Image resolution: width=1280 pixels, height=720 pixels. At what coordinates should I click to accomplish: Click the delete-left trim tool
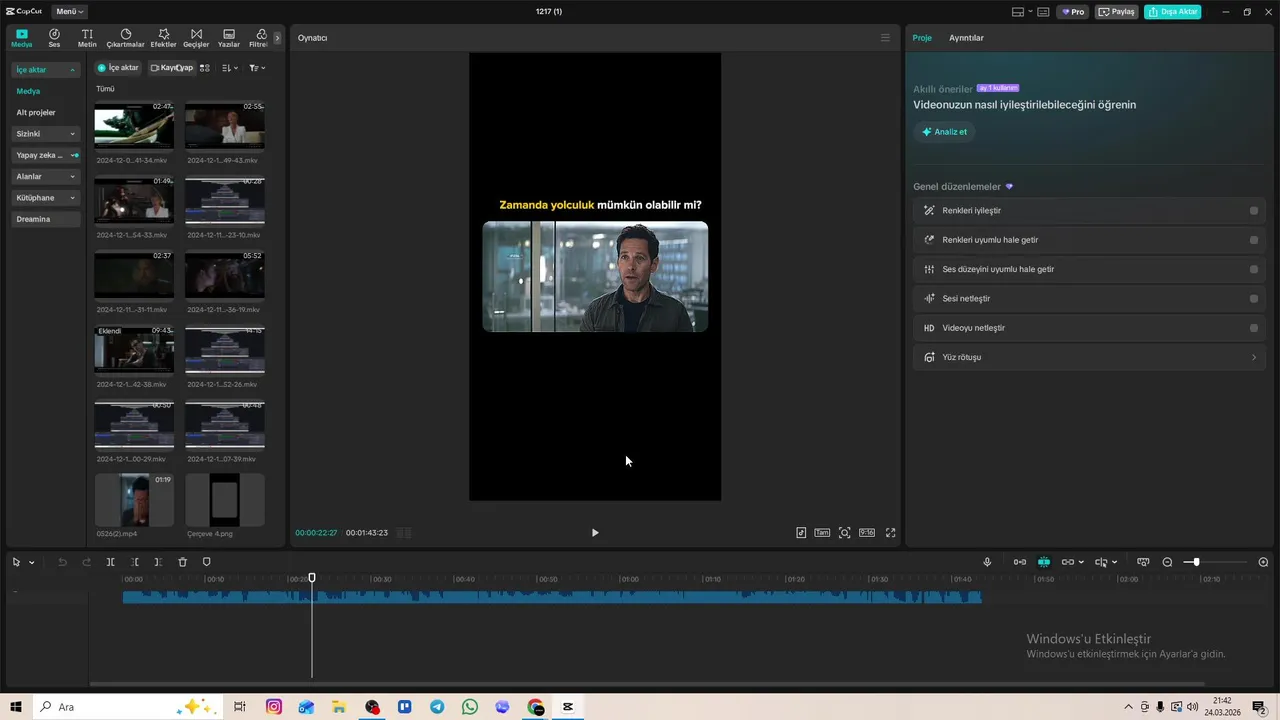click(x=134, y=562)
